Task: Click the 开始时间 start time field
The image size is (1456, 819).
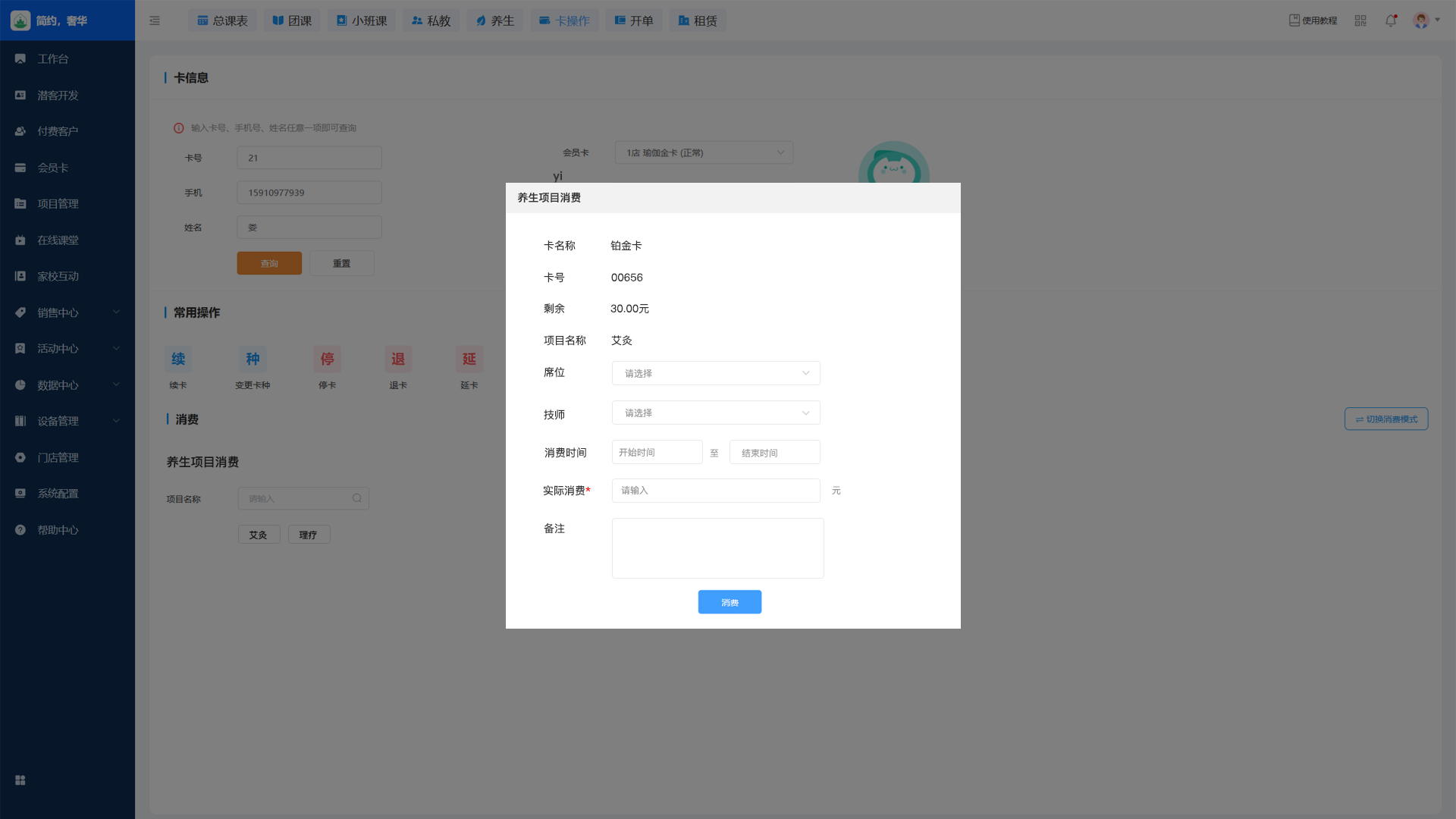Action: (x=657, y=452)
